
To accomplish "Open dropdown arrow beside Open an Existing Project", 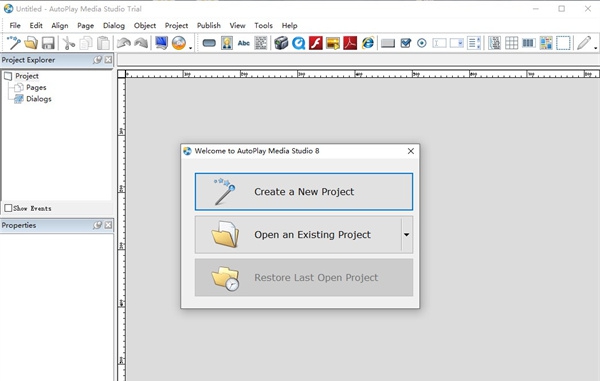I will (406, 234).
